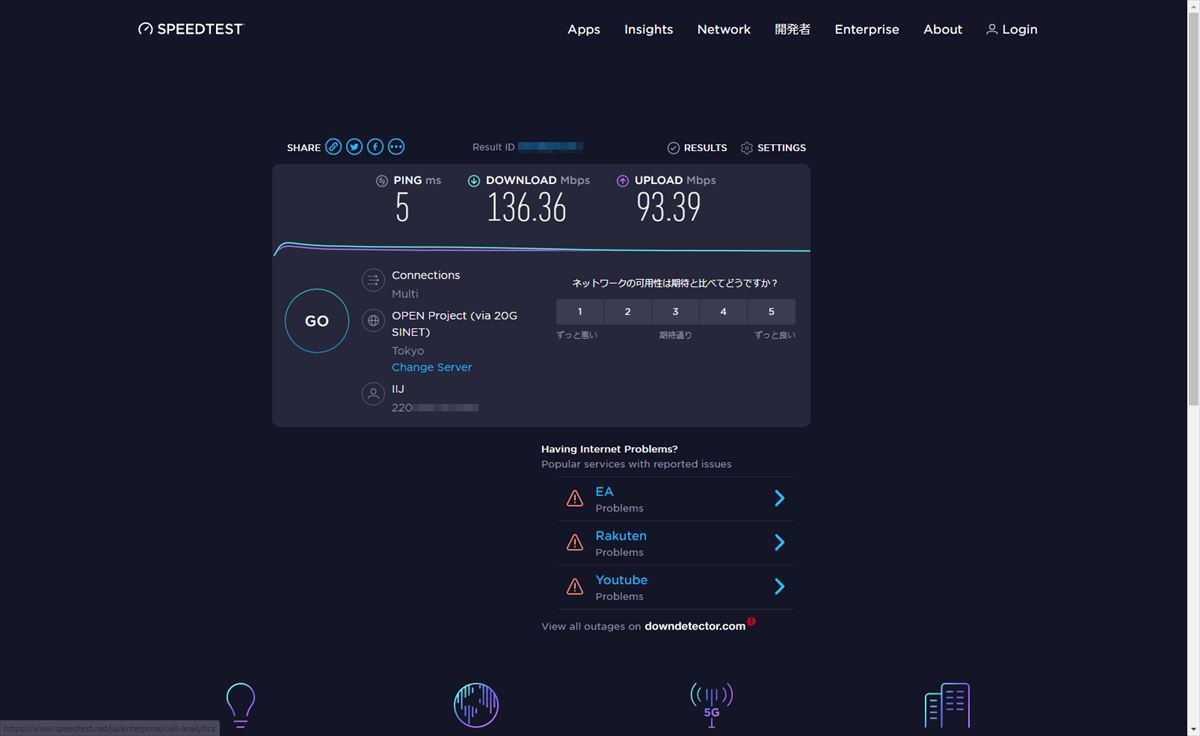Rate network availability as 4

[724, 312]
